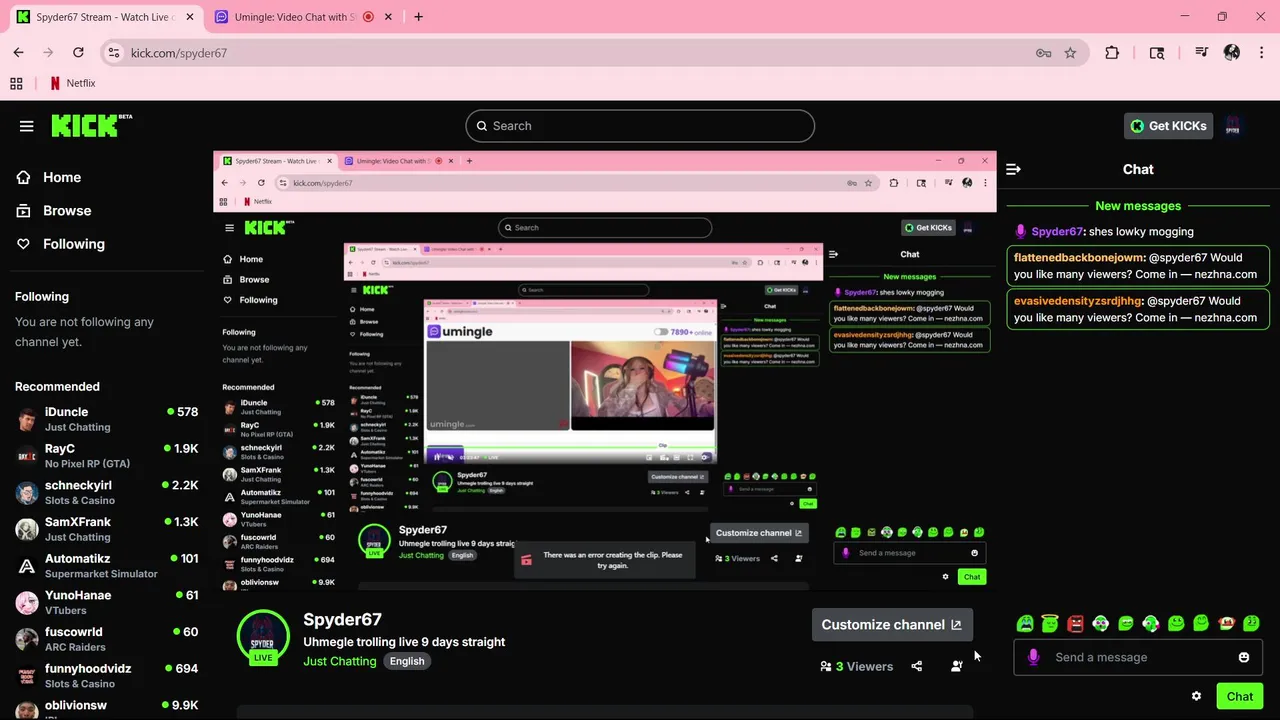Open evasivedensityzsrdjhhg's username in chat
This screenshot has height=720, width=1280.
(1078, 300)
